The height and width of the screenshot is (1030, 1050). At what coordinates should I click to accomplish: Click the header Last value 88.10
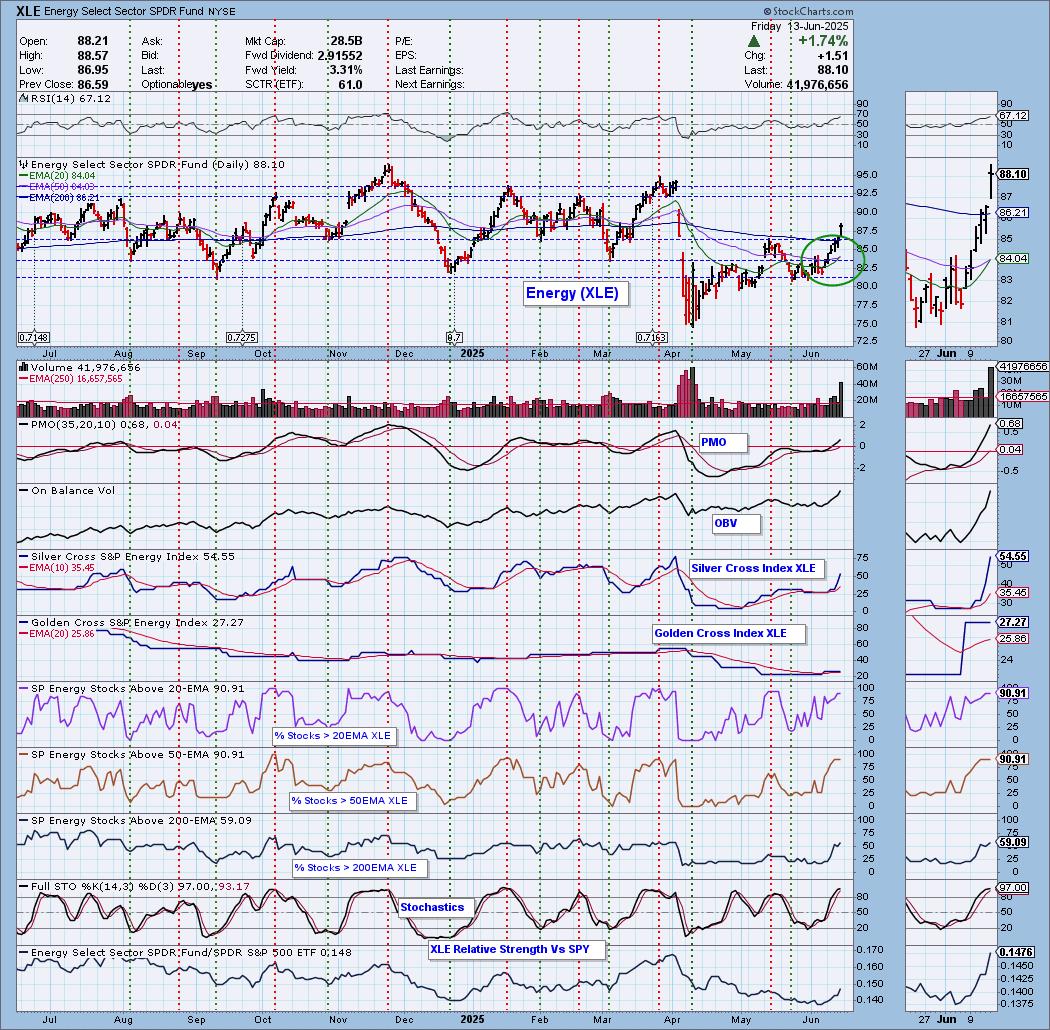click(x=833, y=70)
